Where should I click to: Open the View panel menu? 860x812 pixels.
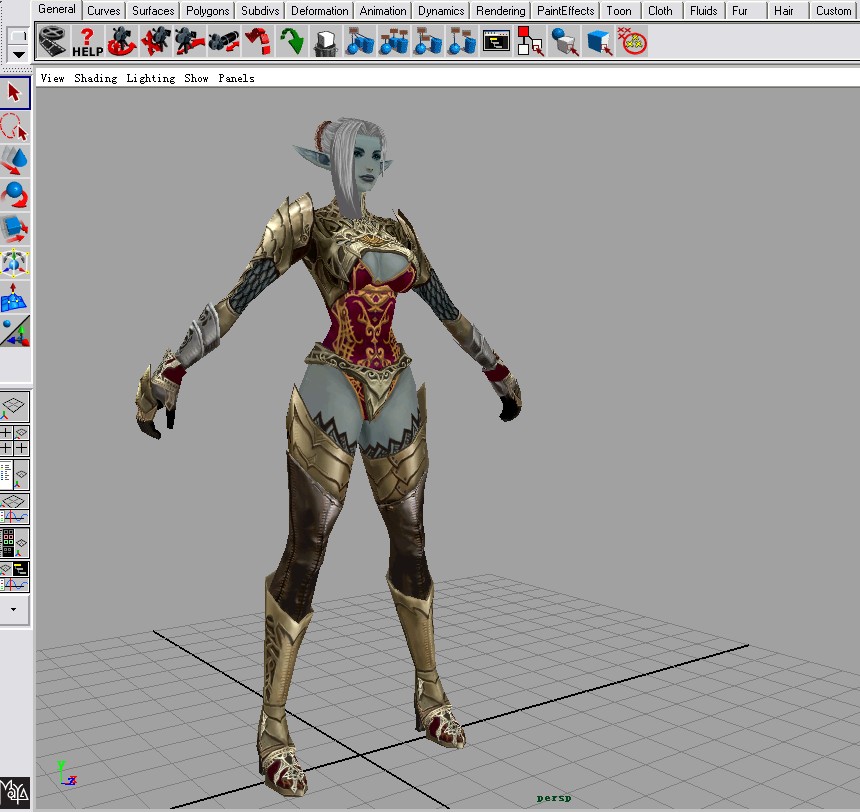coord(53,78)
